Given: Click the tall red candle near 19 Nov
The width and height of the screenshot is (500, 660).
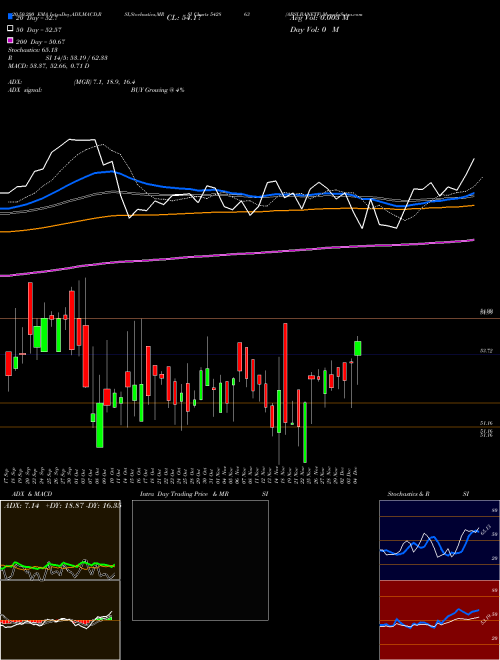Looking at the screenshot, I should click(285, 373).
